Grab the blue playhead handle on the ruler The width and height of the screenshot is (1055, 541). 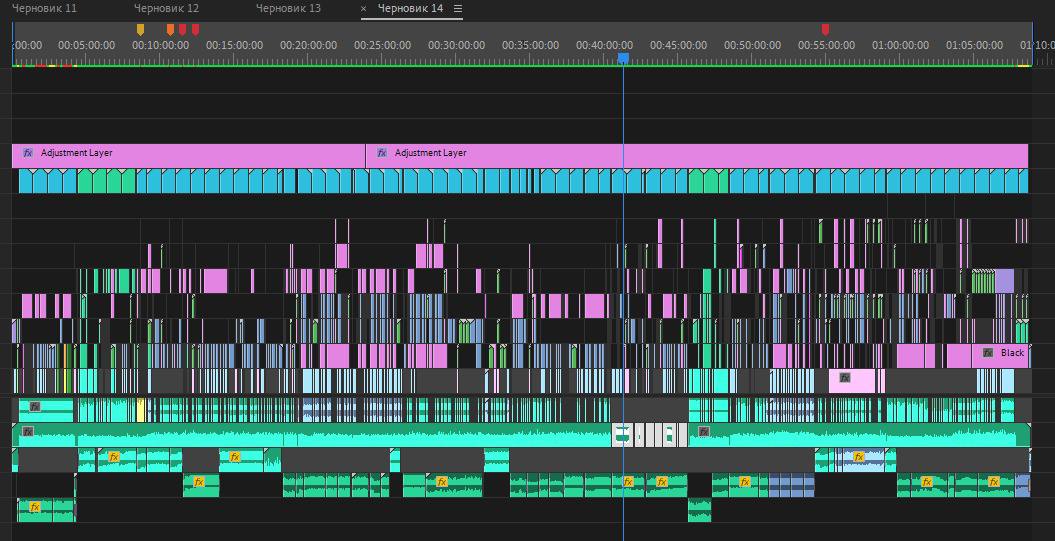coord(623,59)
